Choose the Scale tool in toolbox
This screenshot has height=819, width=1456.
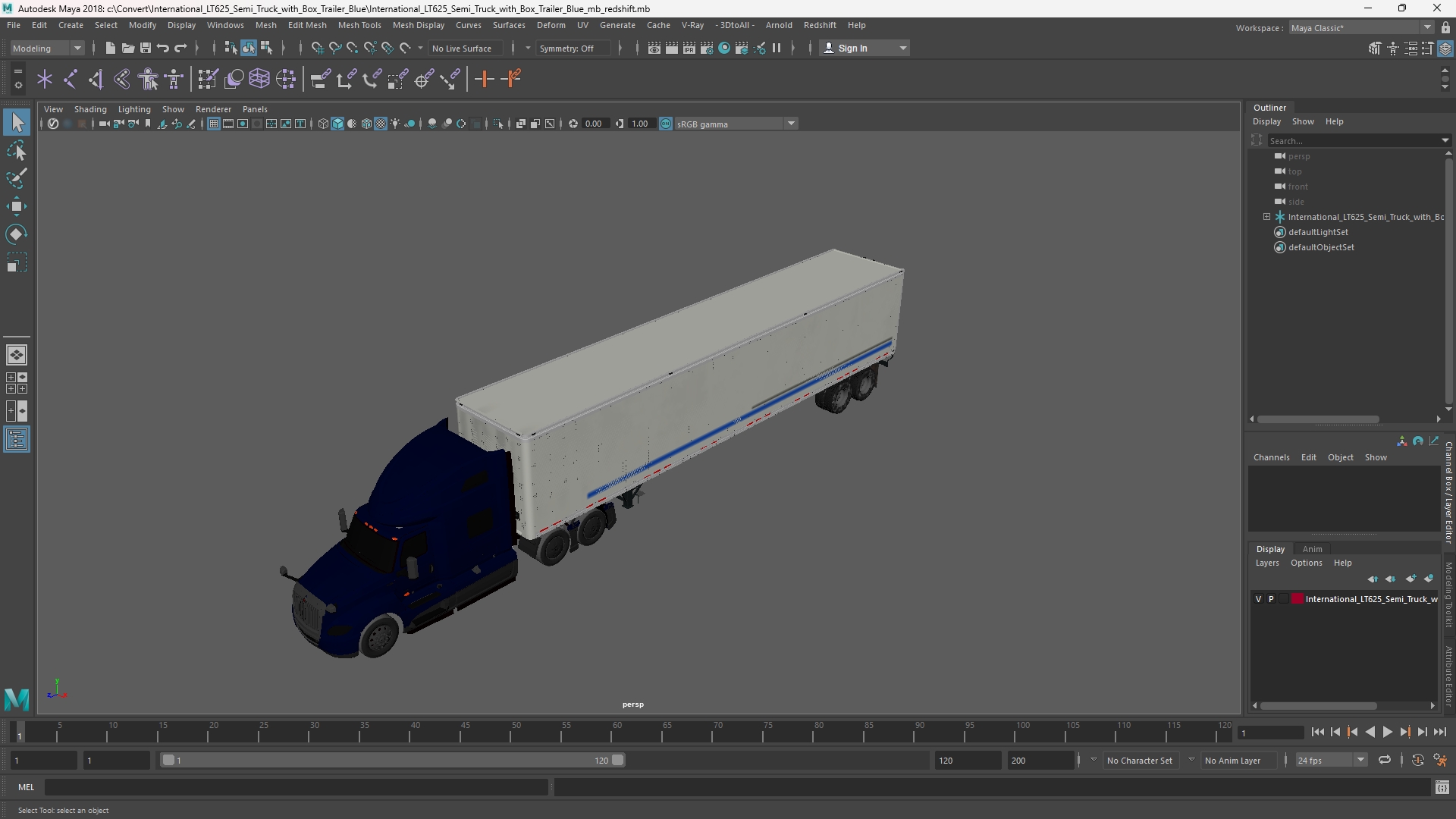tap(17, 262)
